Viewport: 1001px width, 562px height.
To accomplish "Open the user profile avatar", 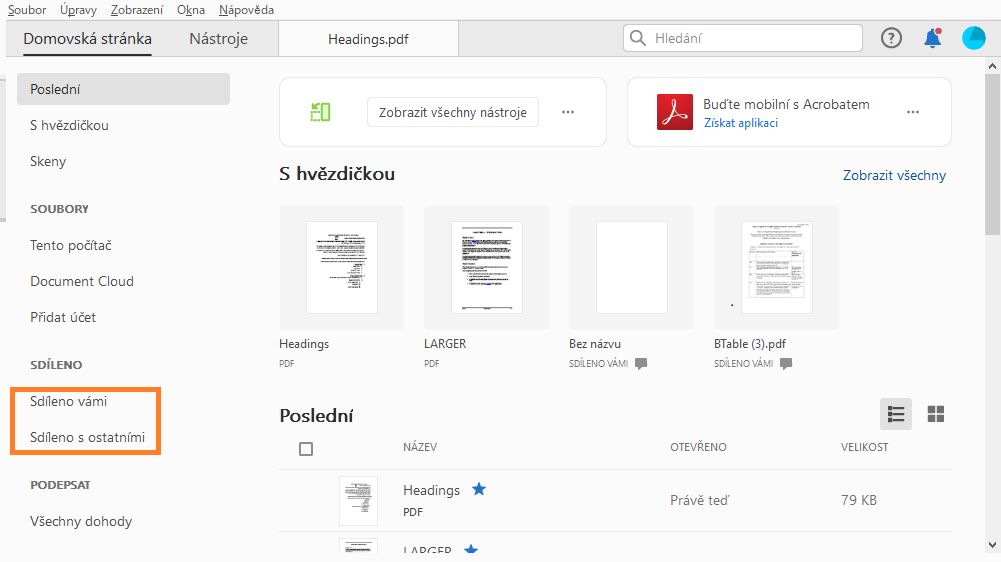I will coord(974,38).
